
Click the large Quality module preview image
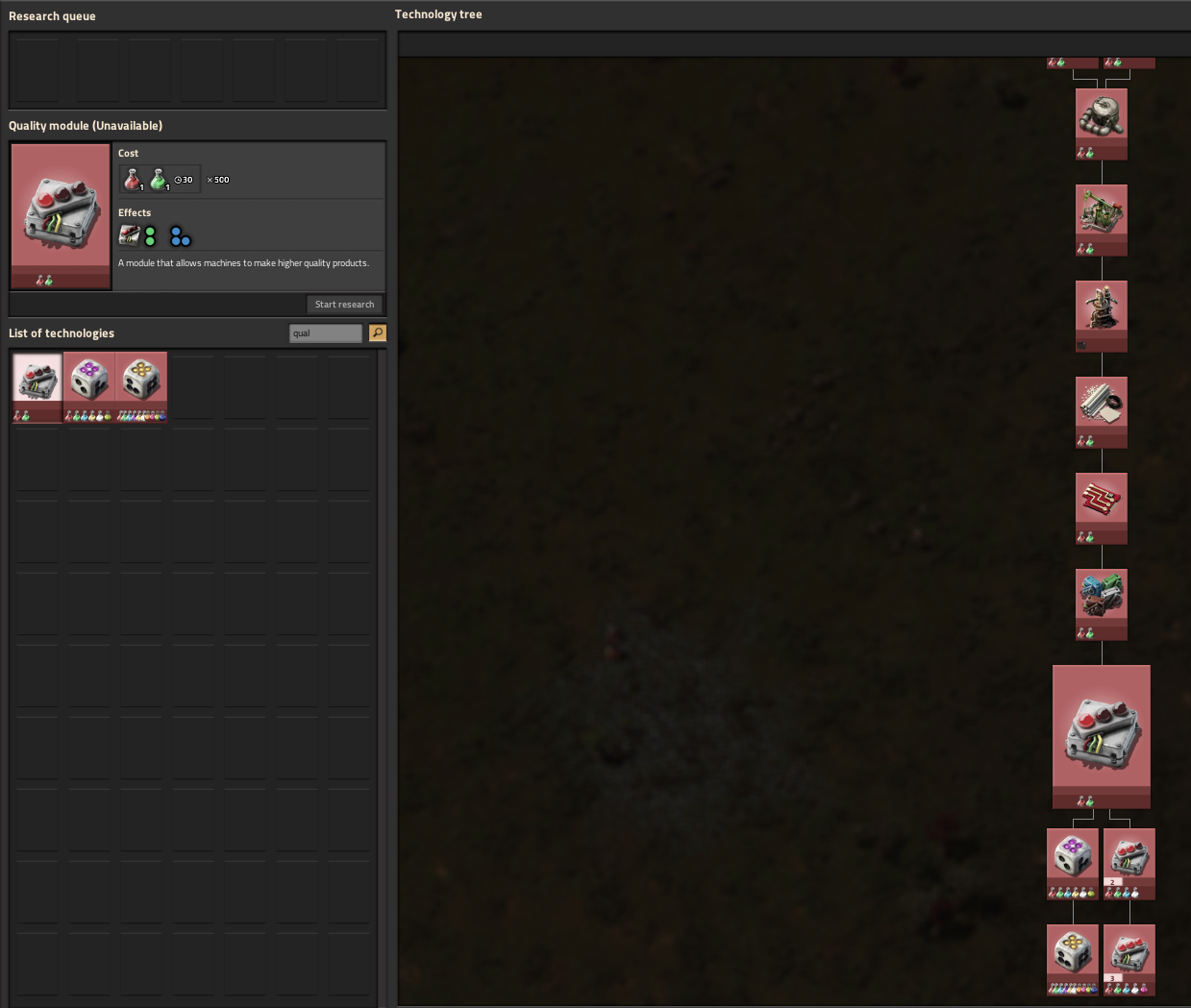(x=61, y=216)
